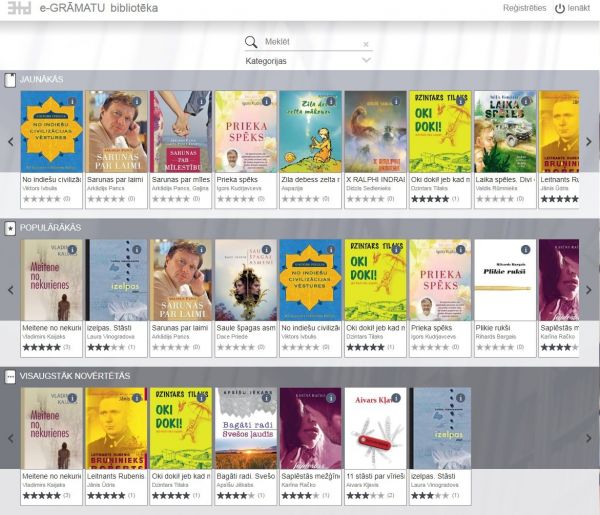Open Zila debess zelta mākoņos cover
600x515 pixels.
[x=310, y=132]
